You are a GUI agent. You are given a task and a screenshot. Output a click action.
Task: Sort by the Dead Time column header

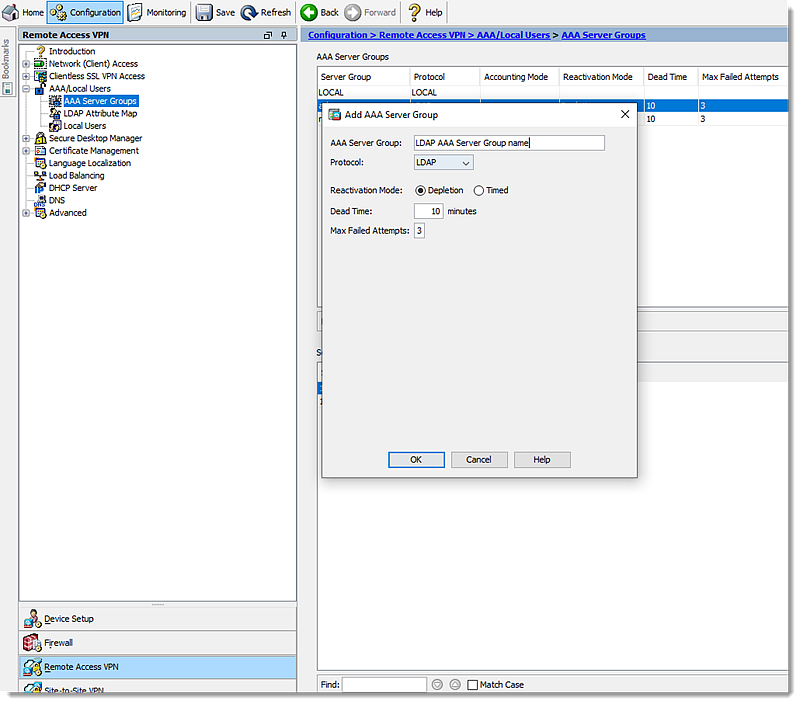[x=670, y=77]
